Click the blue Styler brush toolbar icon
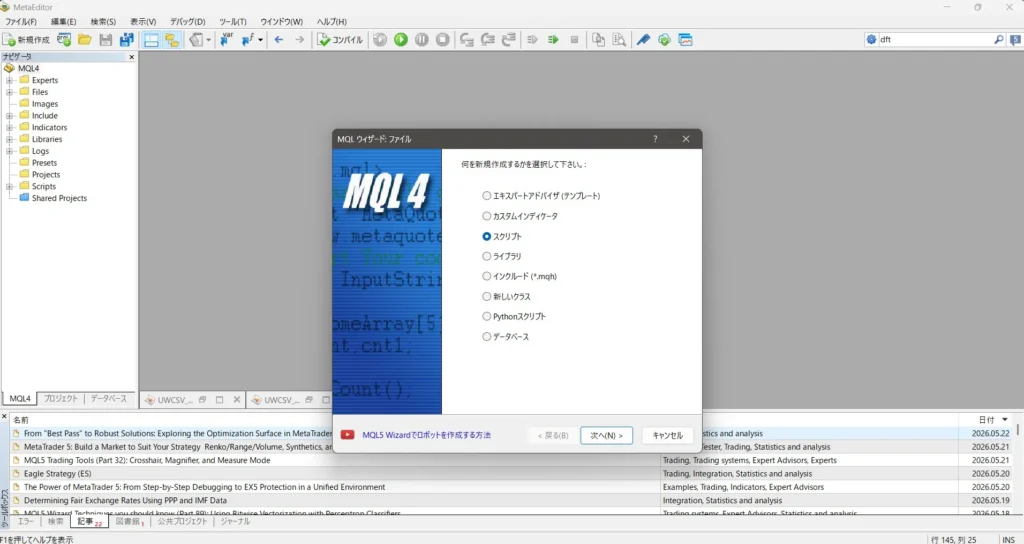The height and width of the screenshot is (544, 1024). pyautogui.click(x=643, y=40)
